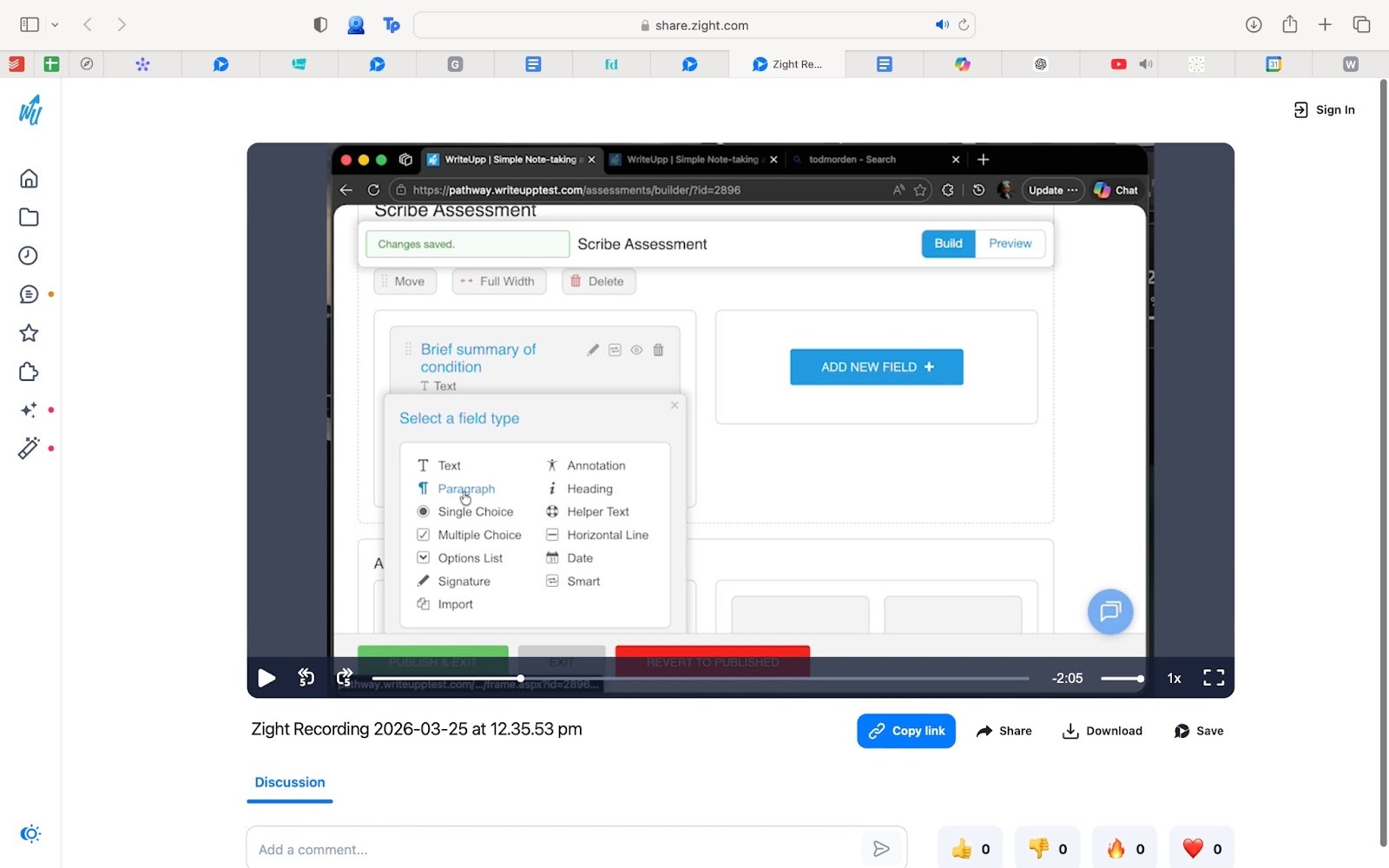The image size is (1389, 868).
Task: Skip forward in the video
Action: (x=345, y=678)
